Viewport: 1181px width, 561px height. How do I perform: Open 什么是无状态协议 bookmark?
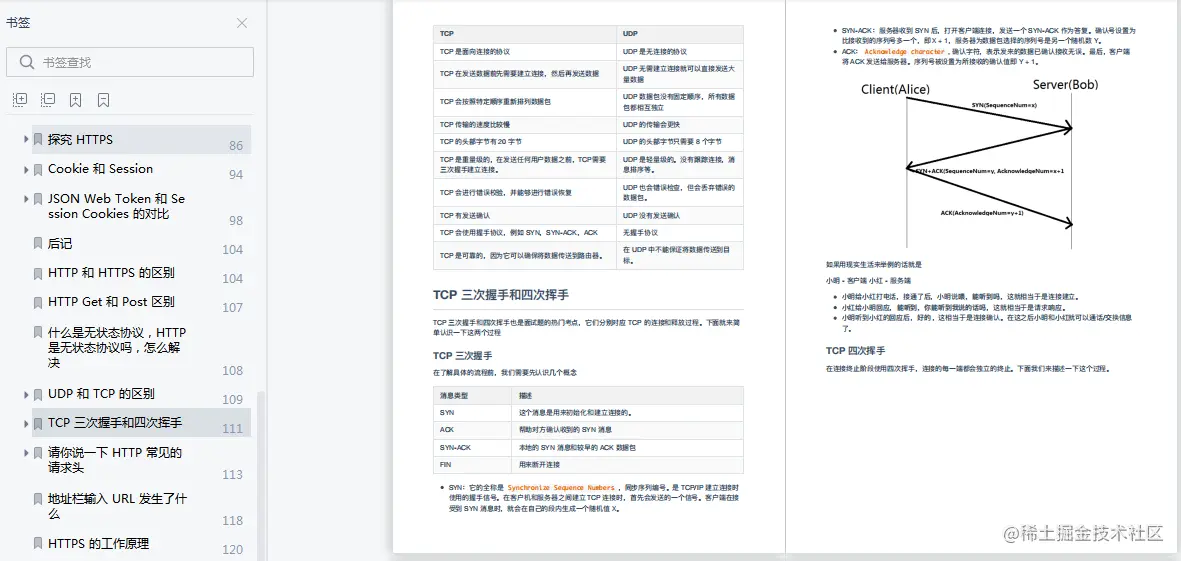click(117, 347)
